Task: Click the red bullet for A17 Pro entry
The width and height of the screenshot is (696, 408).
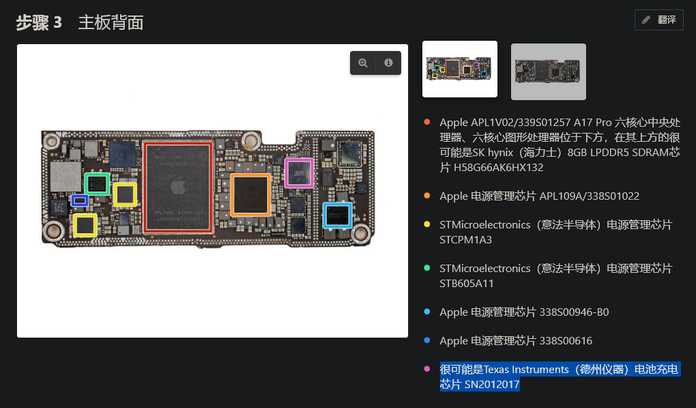Action: point(427,122)
